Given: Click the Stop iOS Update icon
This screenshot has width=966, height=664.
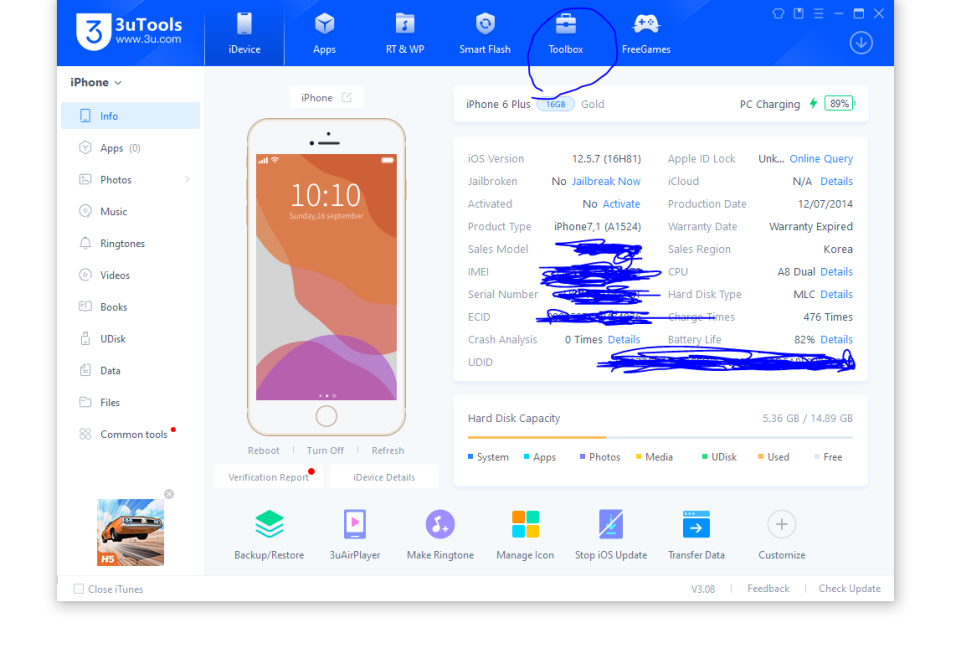Looking at the screenshot, I should (x=611, y=525).
